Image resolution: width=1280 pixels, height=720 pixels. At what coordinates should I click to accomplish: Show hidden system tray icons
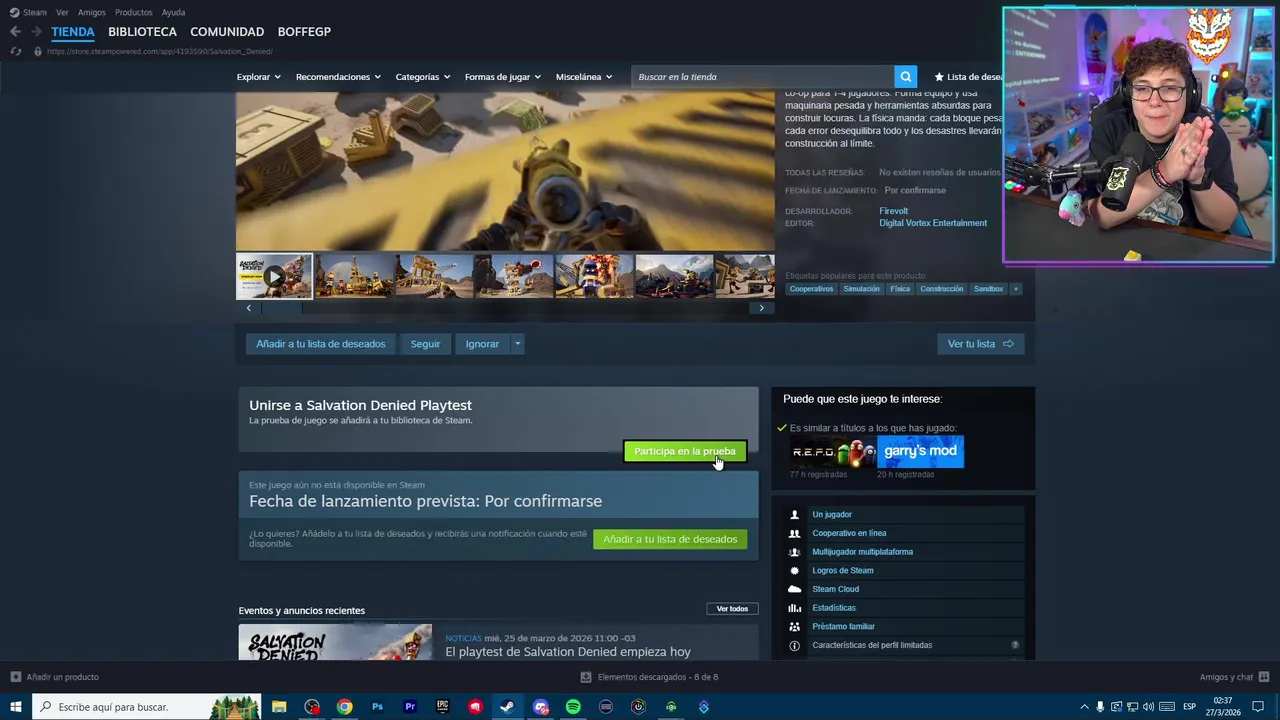point(1084,707)
